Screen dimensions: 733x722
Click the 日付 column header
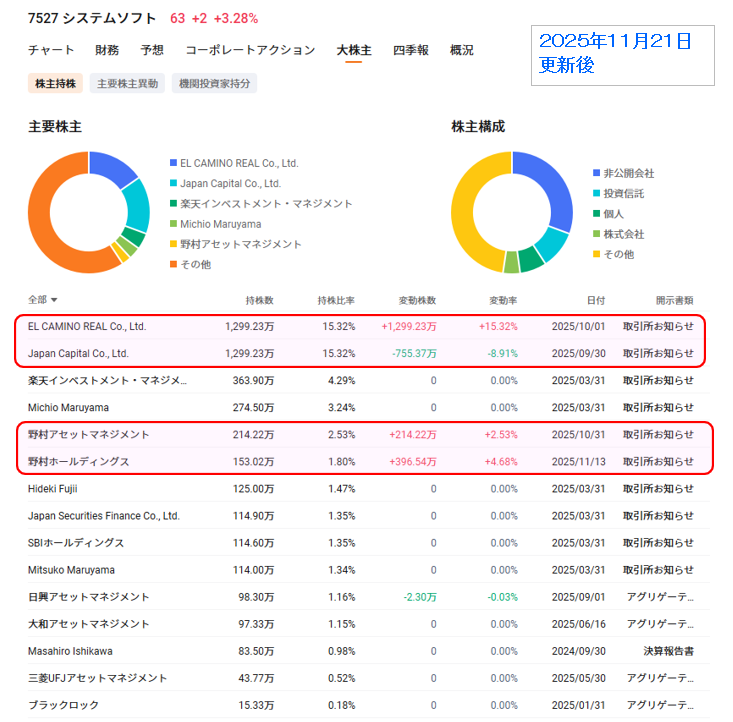pyautogui.click(x=596, y=300)
